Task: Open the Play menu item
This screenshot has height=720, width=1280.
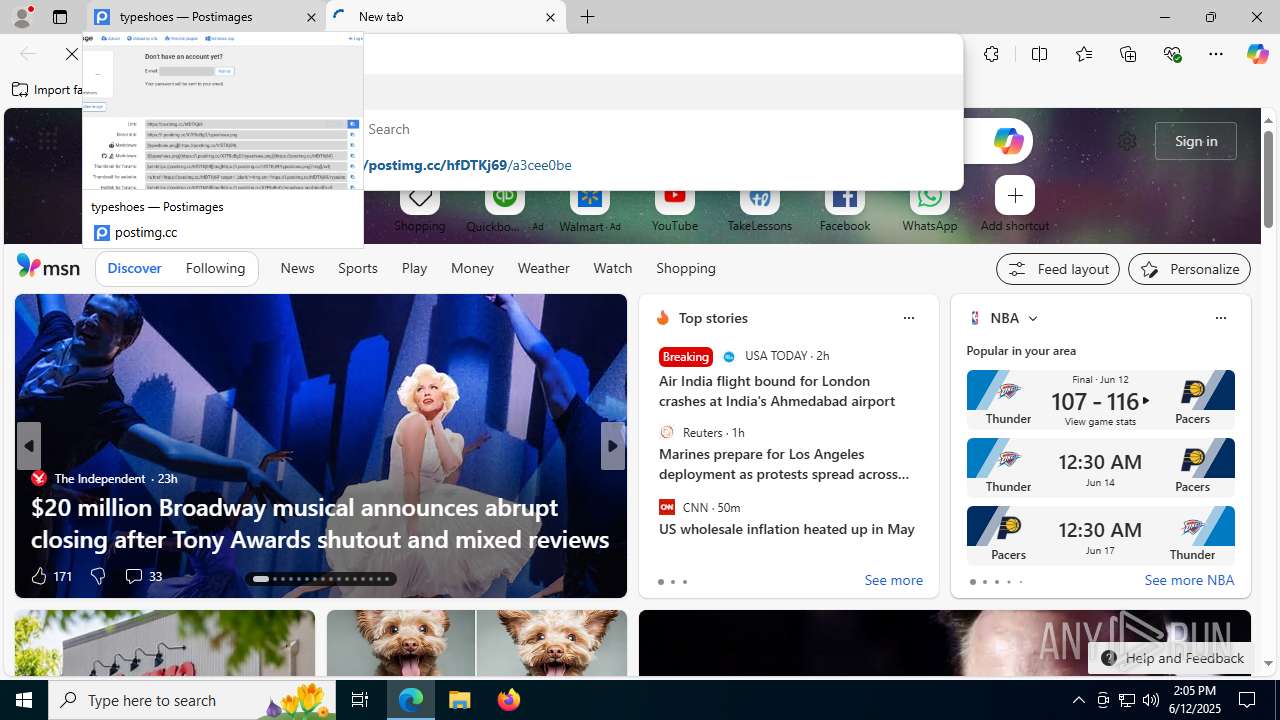Action: (414, 268)
